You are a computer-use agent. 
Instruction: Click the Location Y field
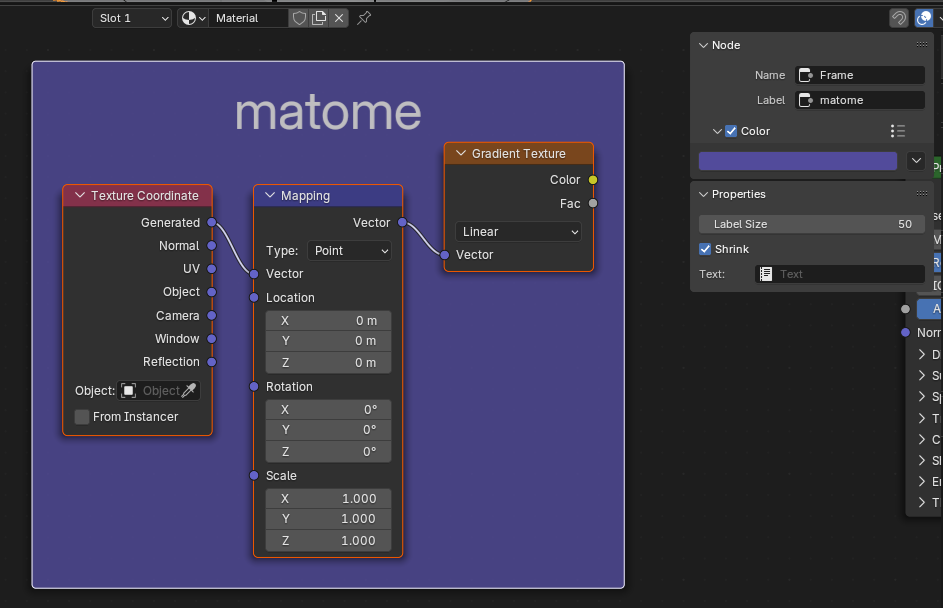328,341
